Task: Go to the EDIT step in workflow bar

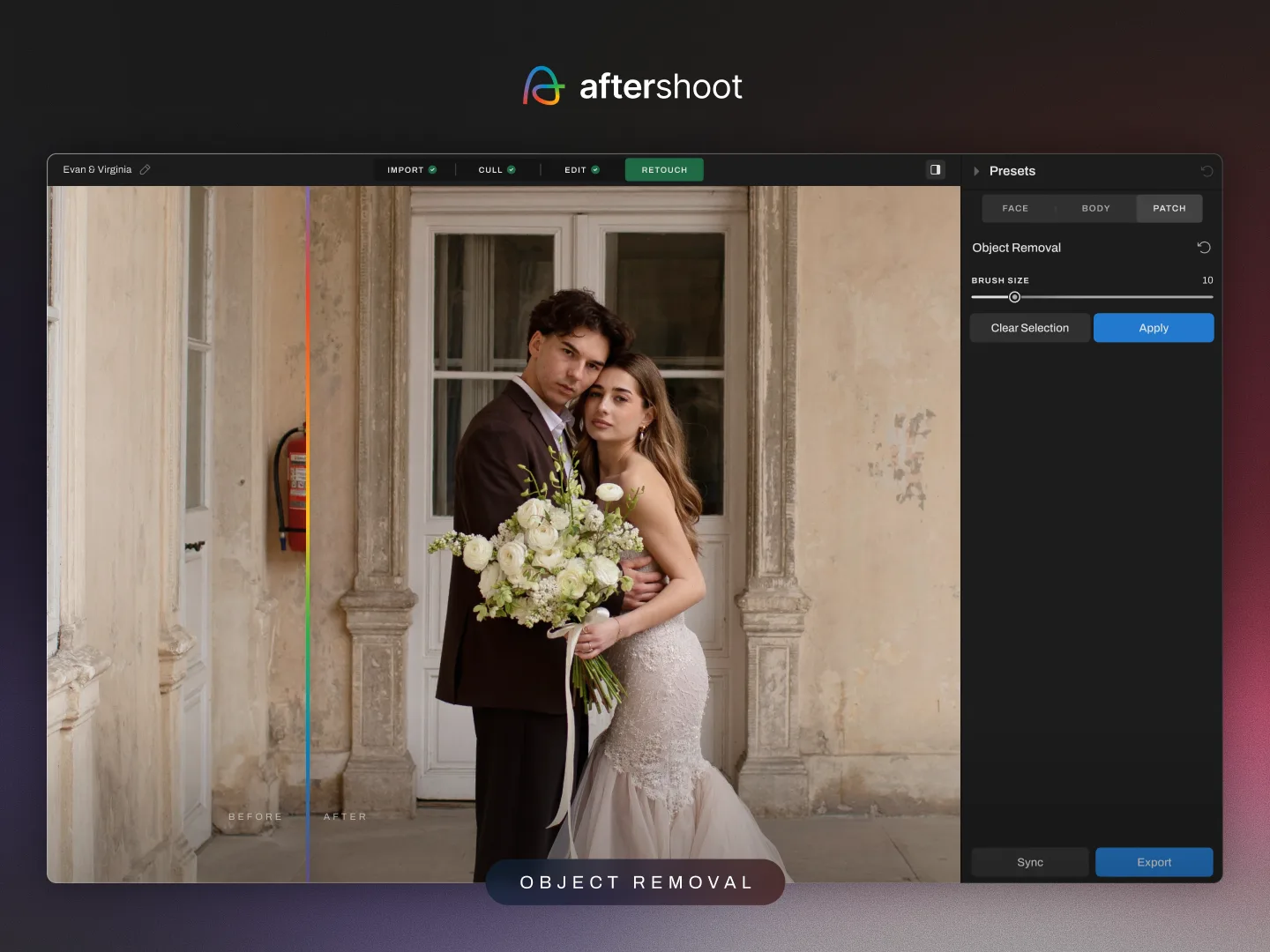Action: click(574, 168)
